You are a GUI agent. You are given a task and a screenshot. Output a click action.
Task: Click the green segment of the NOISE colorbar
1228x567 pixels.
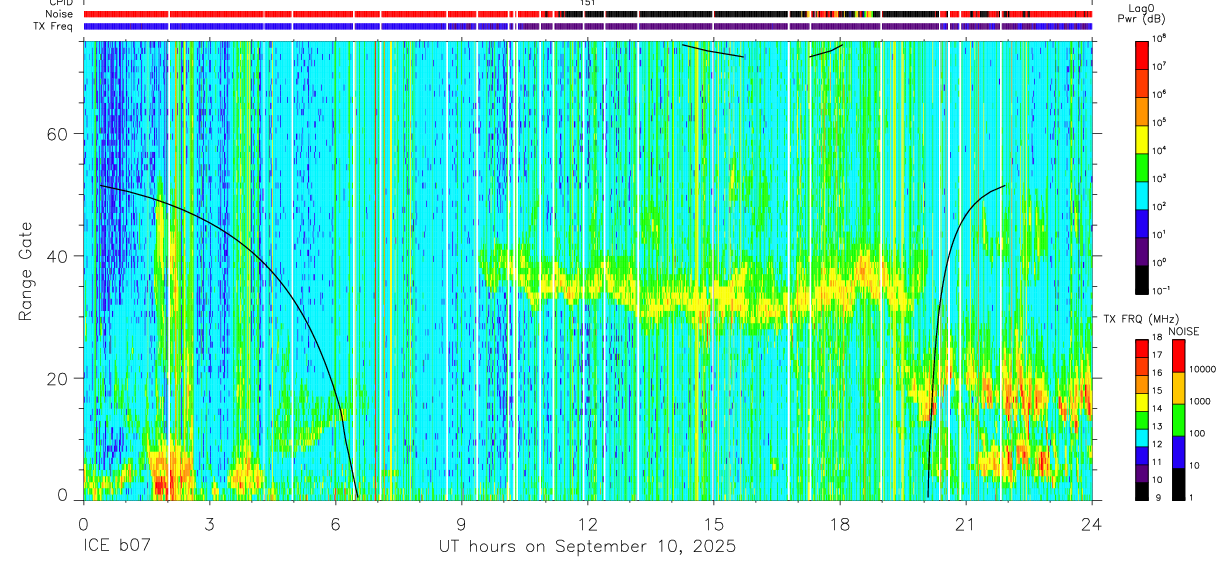[x=1178, y=419]
